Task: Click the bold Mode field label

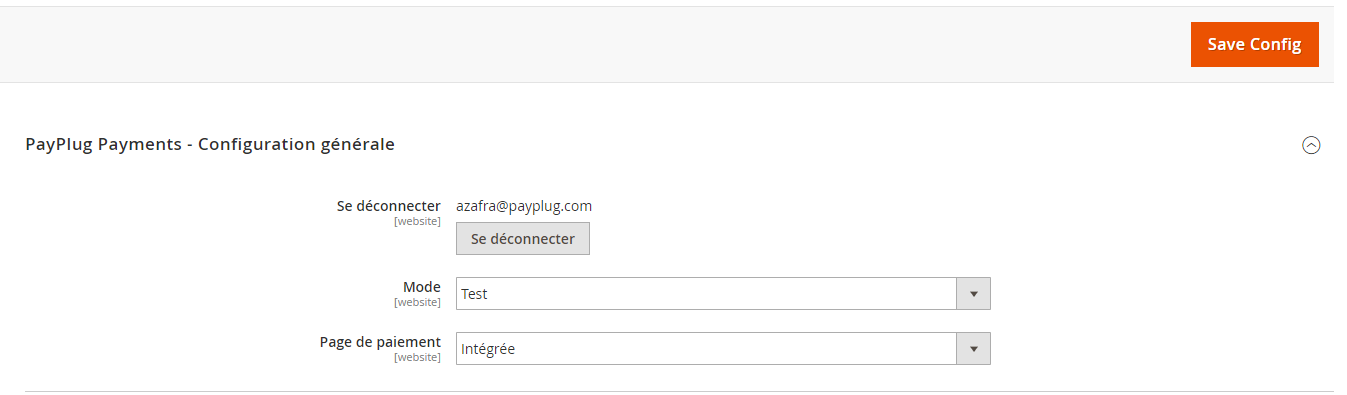Action: [x=422, y=287]
